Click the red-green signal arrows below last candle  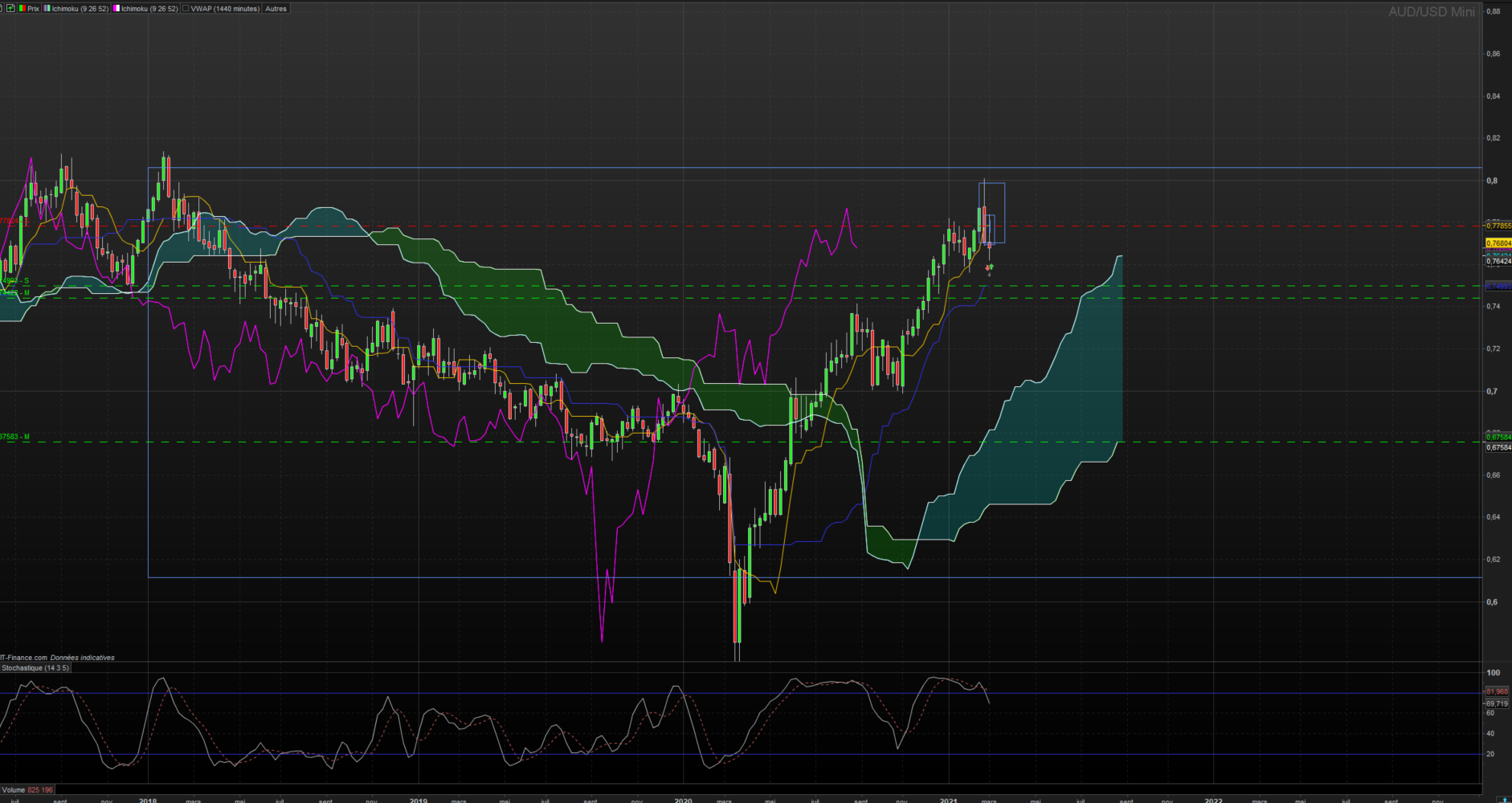[x=989, y=267]
